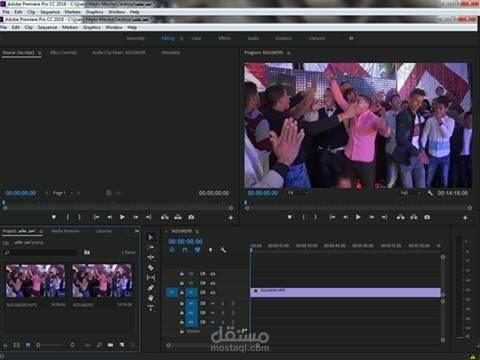
Task: Click Mark In in Program monitor
Action: click(x=303, y=217)
